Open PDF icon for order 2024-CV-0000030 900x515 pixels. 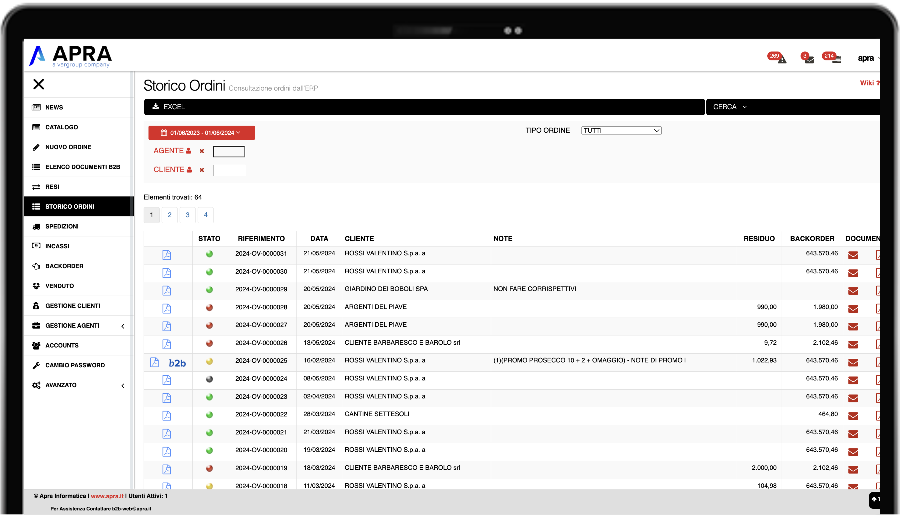pyautogui.click(x=166, y=273)
